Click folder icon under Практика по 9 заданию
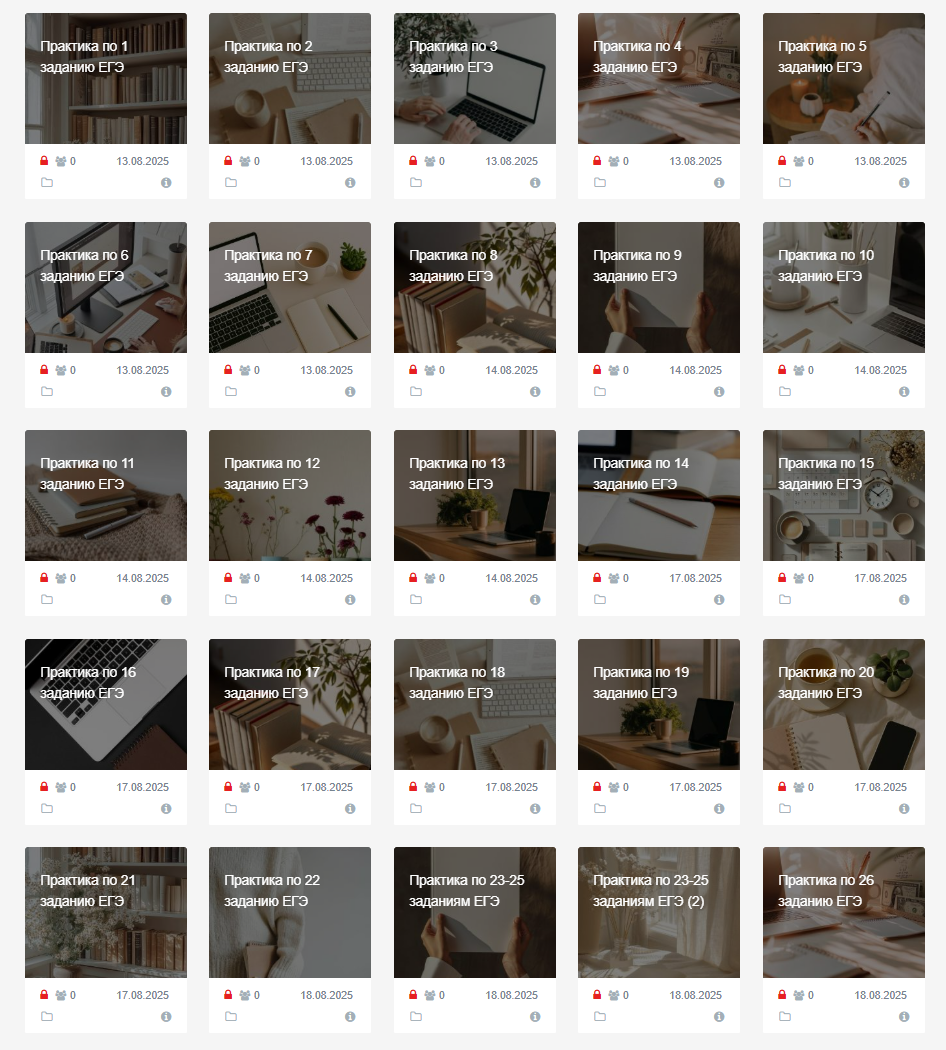The width and height of the screenshot is (946, 1050). pyautogui.click(x=600, y=391)
